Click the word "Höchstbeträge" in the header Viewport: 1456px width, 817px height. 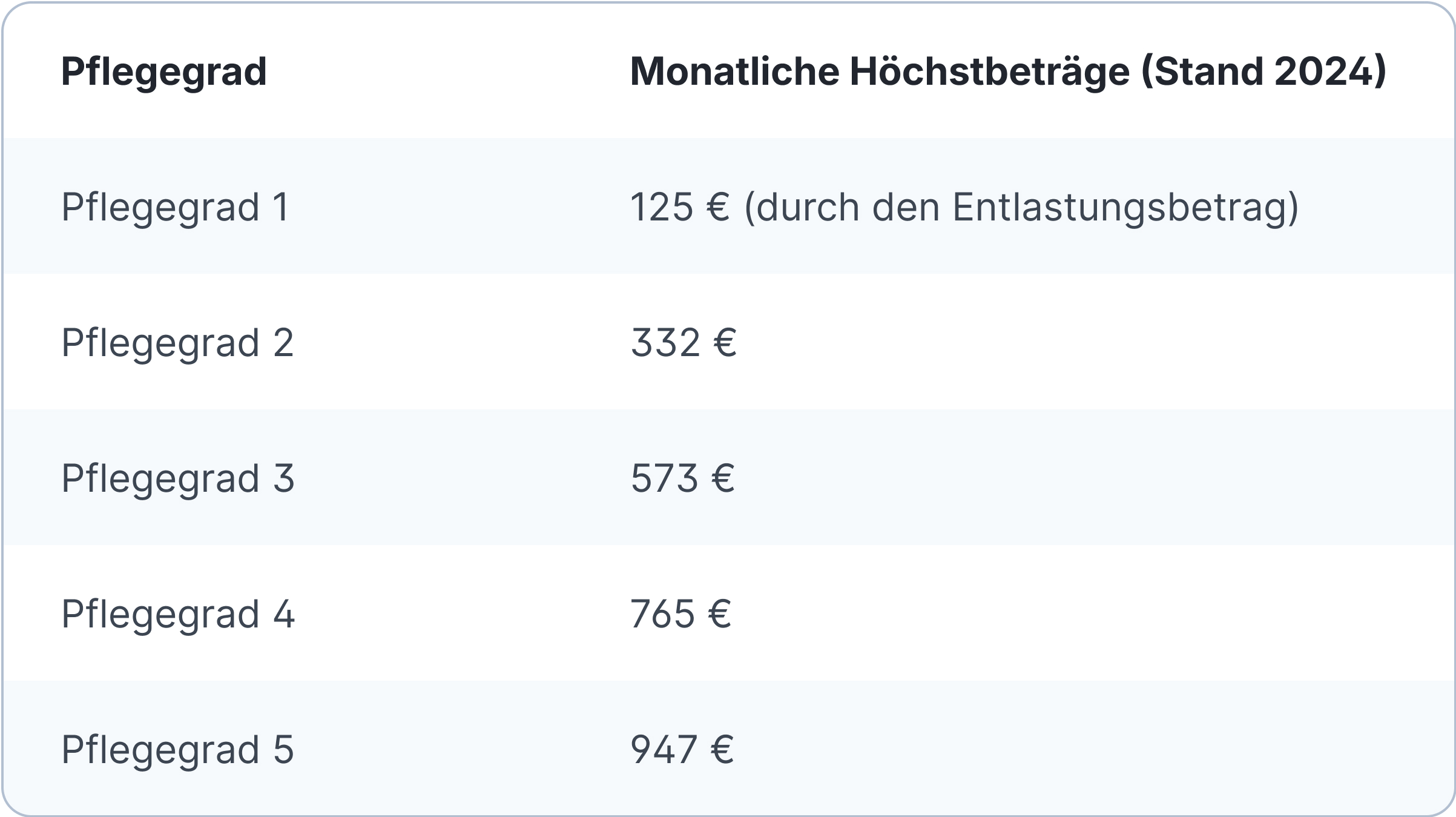pos(989,71)
